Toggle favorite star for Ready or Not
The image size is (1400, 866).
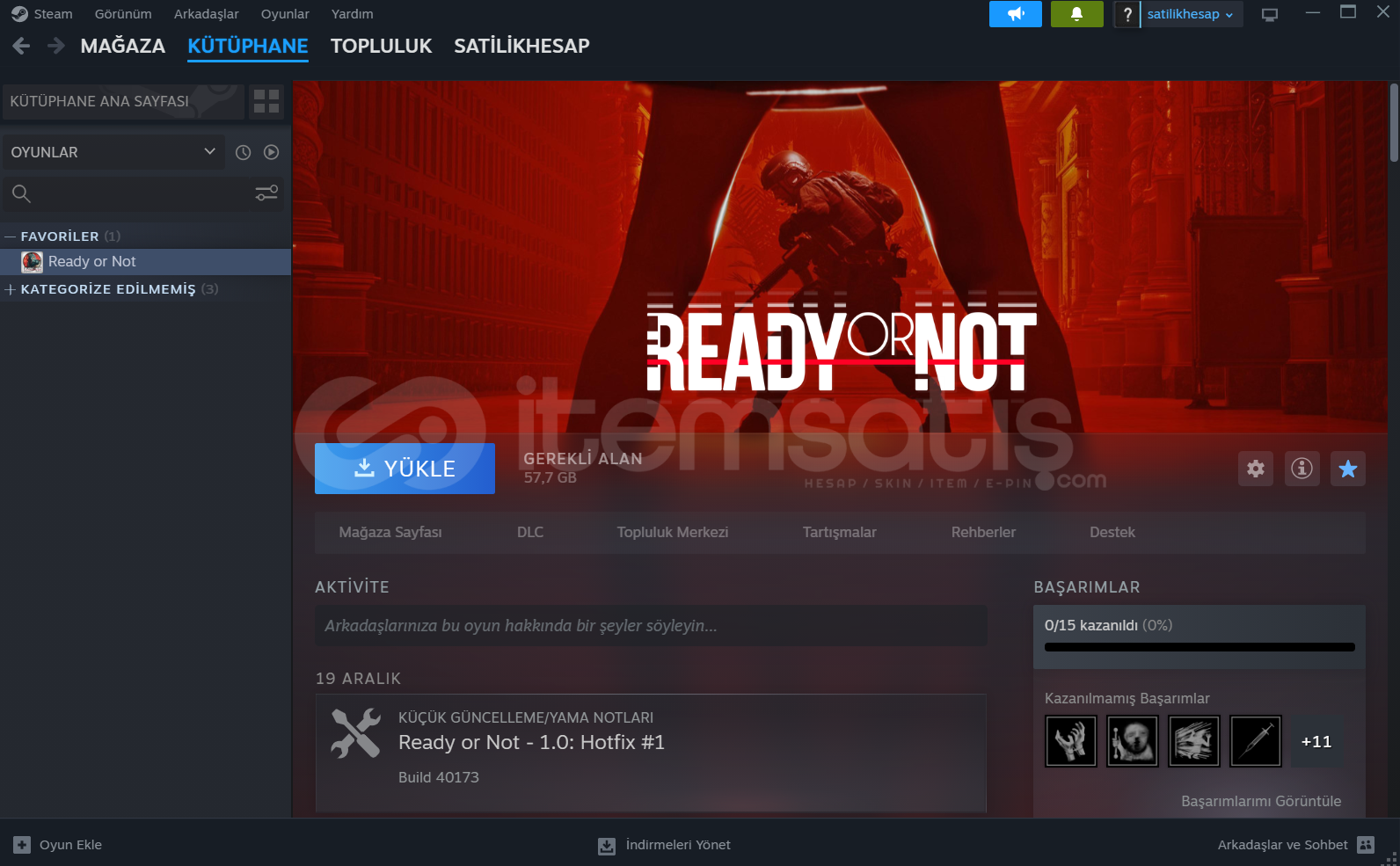(1348, 469)
